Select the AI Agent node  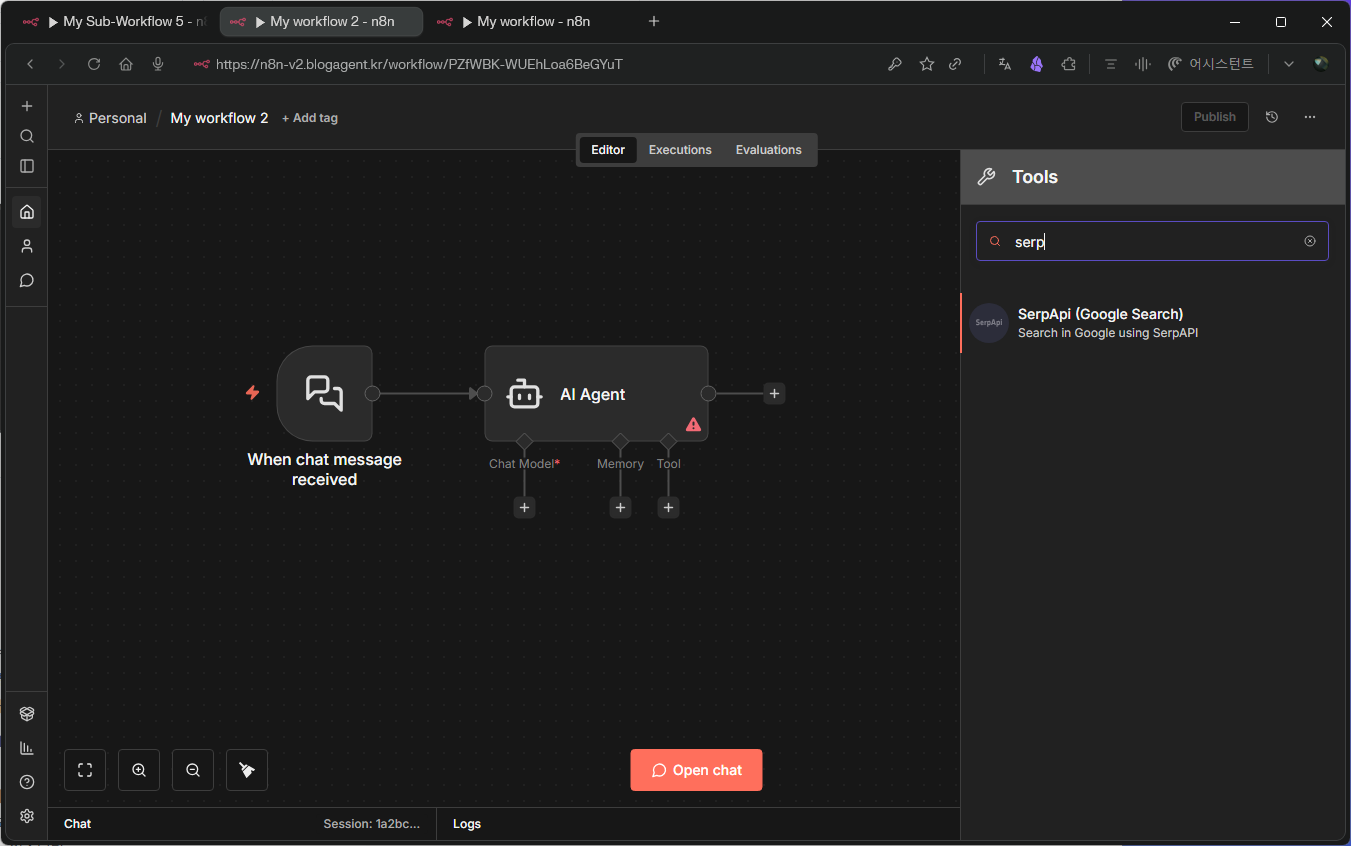[596, 394]
